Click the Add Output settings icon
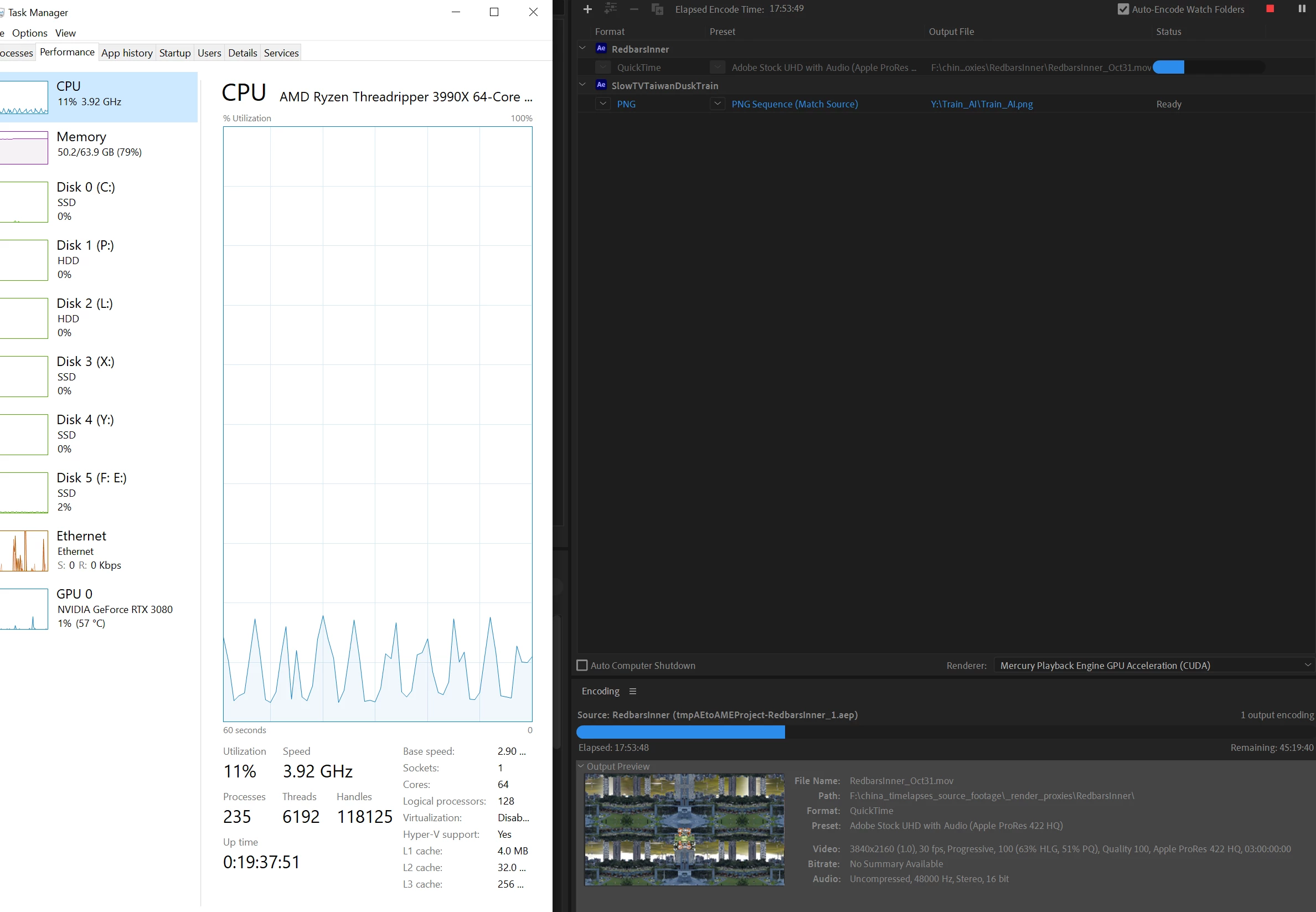Viewport: 1316px width, 912px height. pyautogui.click(x=611, y=8)
